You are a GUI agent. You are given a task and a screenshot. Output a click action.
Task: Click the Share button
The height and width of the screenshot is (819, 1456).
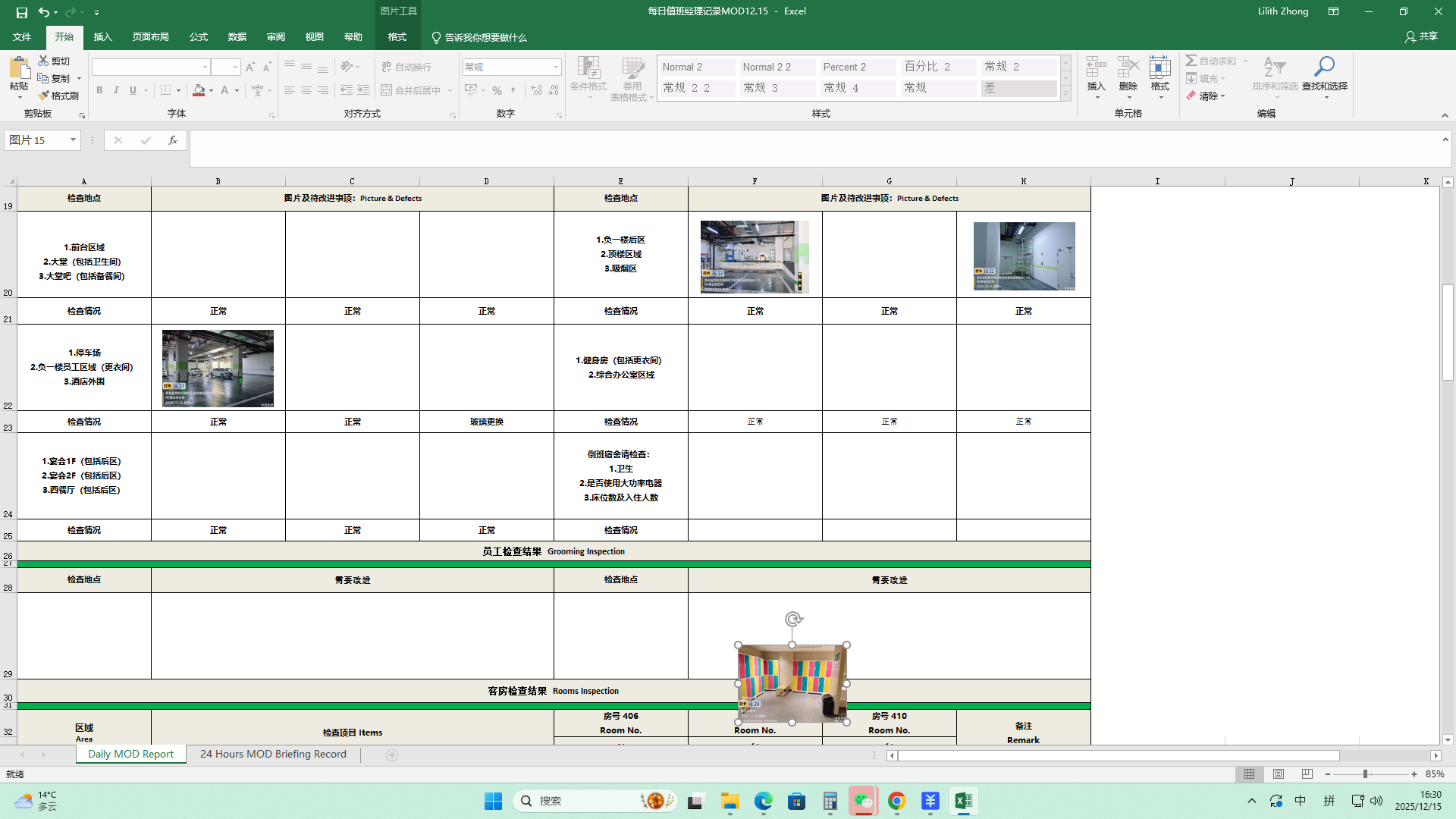tap(1421, 36)
